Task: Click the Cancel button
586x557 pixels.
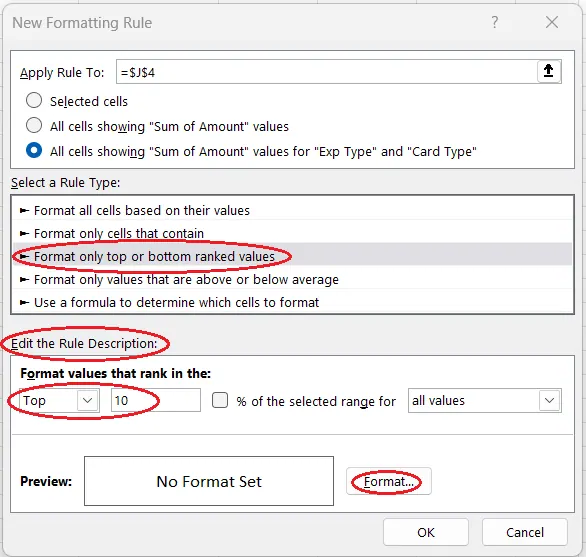Action: tap(525, 532)
